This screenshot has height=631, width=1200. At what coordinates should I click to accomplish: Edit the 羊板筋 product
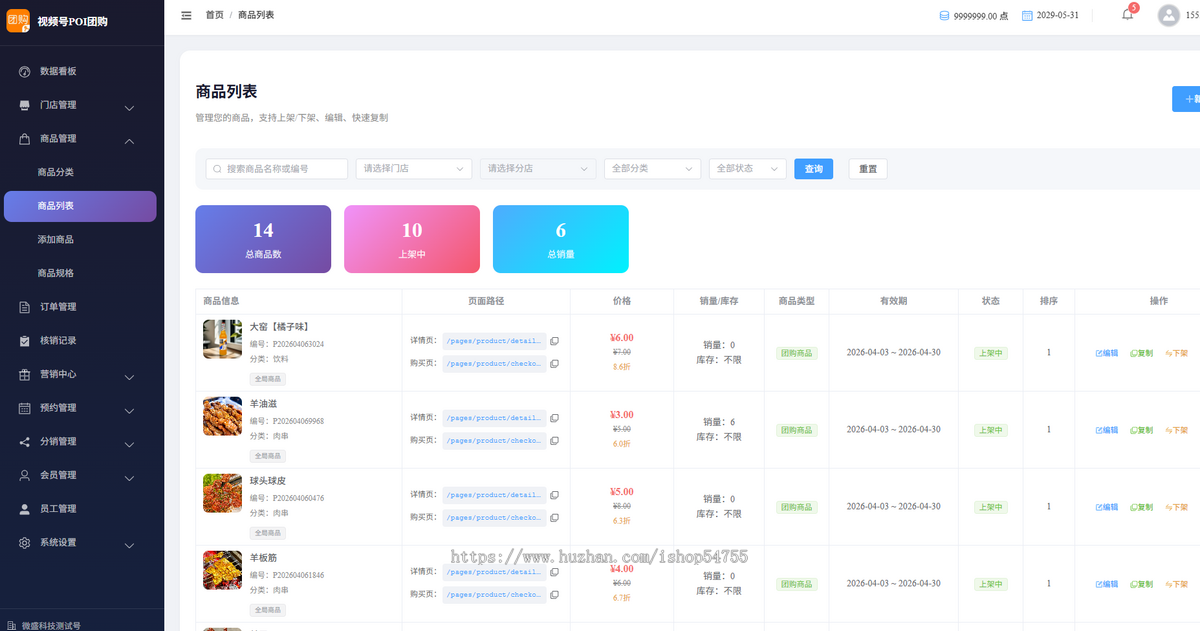click(x=1107, y=584)
